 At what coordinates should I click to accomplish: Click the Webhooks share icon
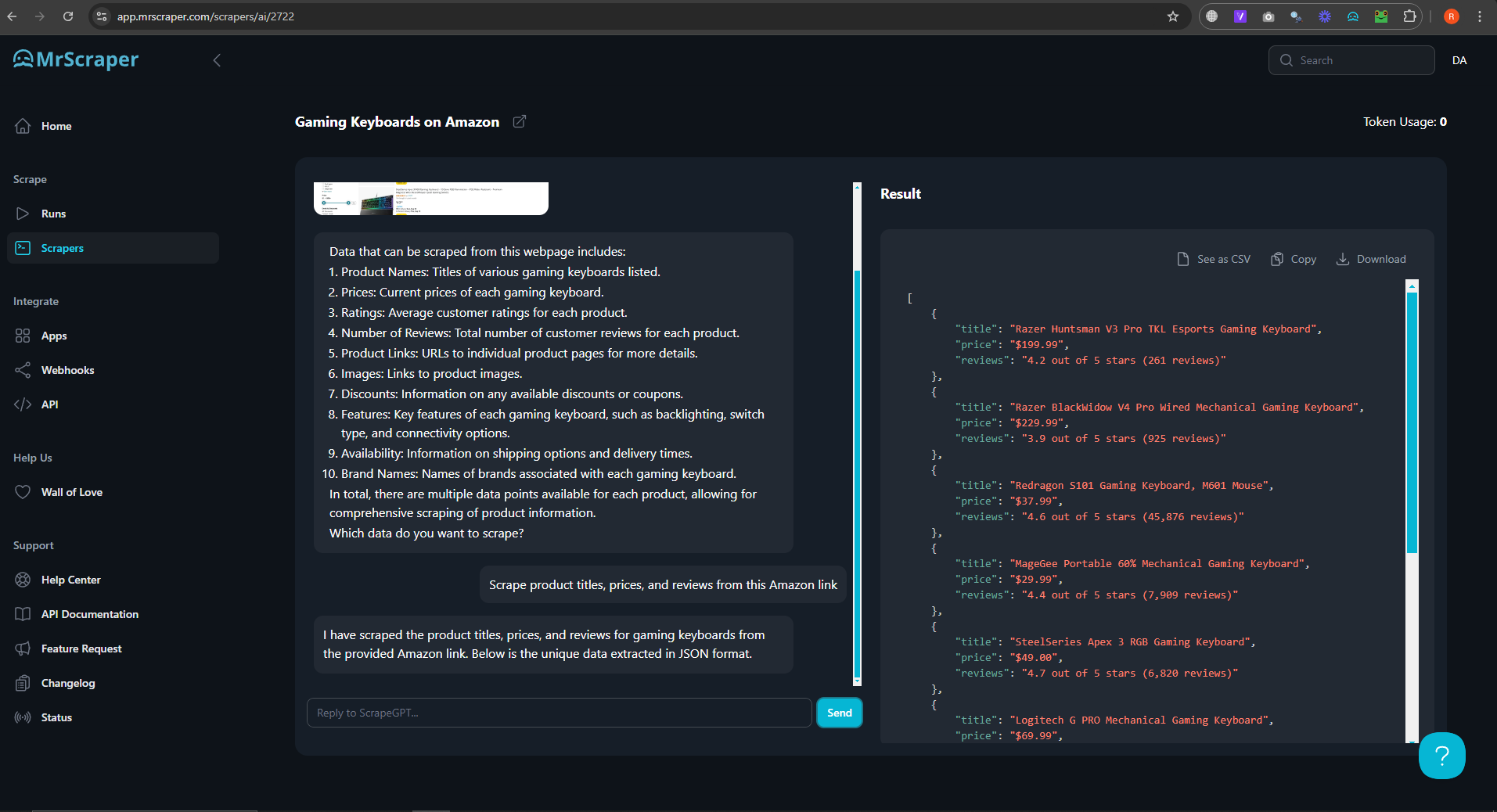[x=23, y=370]
